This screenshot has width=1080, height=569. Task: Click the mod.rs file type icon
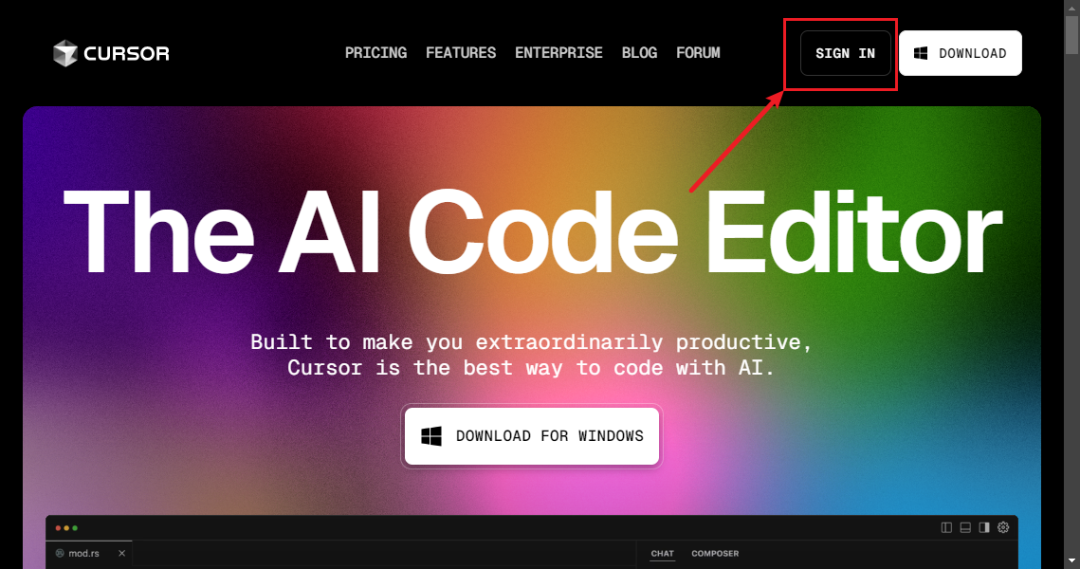pyautogui.click(x=60, y=553)
